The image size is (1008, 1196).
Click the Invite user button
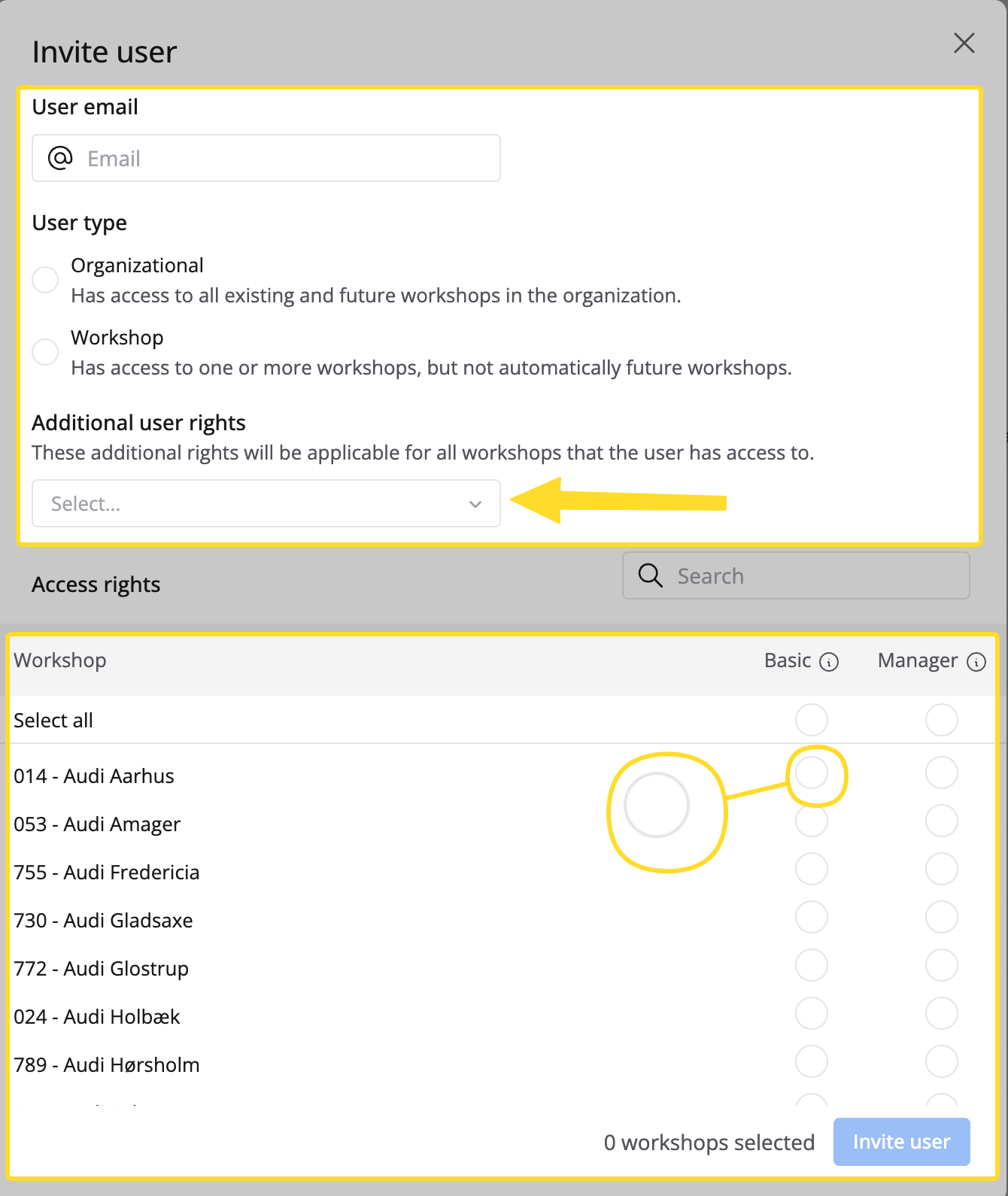pyautogui.click(x=901, y=1142)
